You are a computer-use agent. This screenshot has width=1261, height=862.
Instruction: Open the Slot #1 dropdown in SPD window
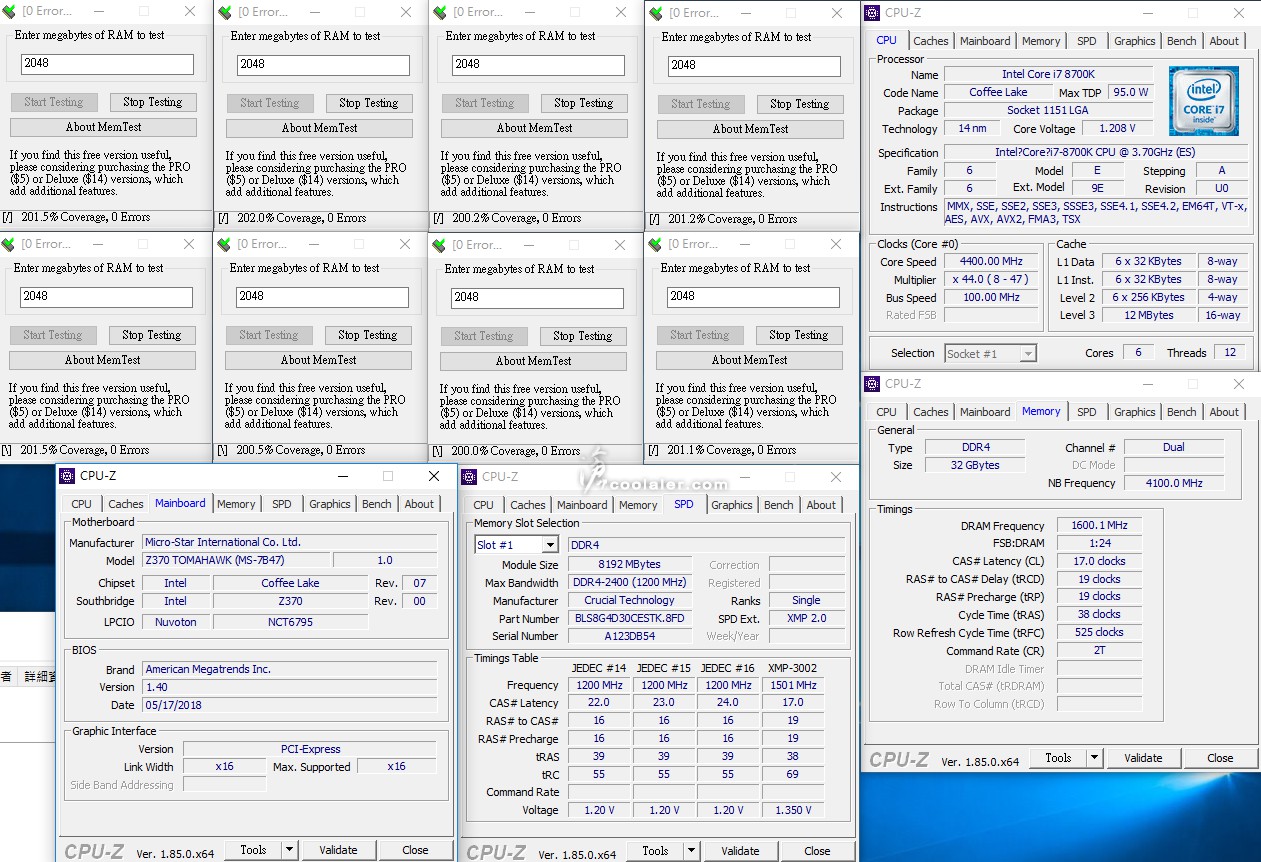pos(549,545)
